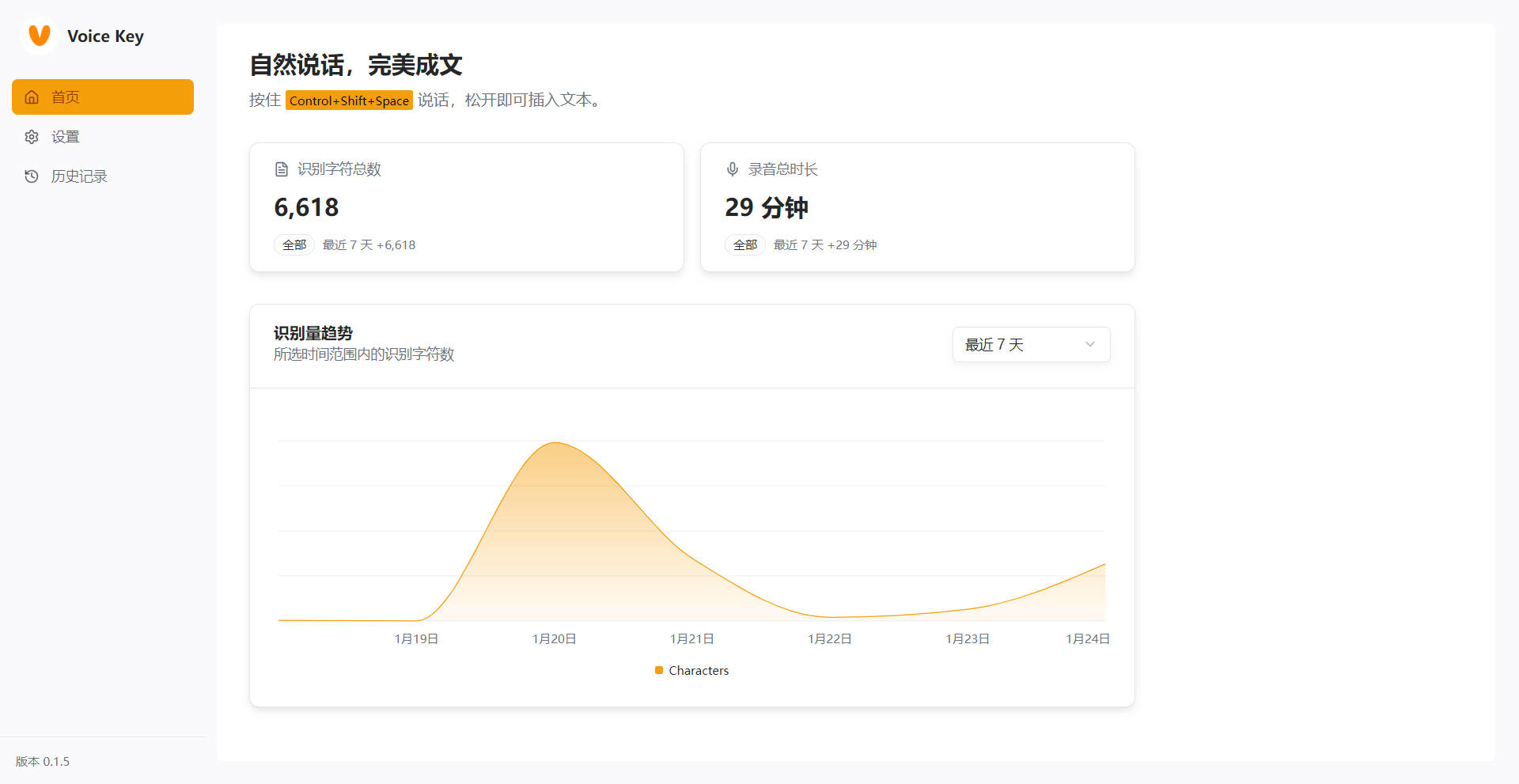This screenshot has width=1519, height=784.
Task: Click the home icon beside 首页
Action: click(32, 97)
